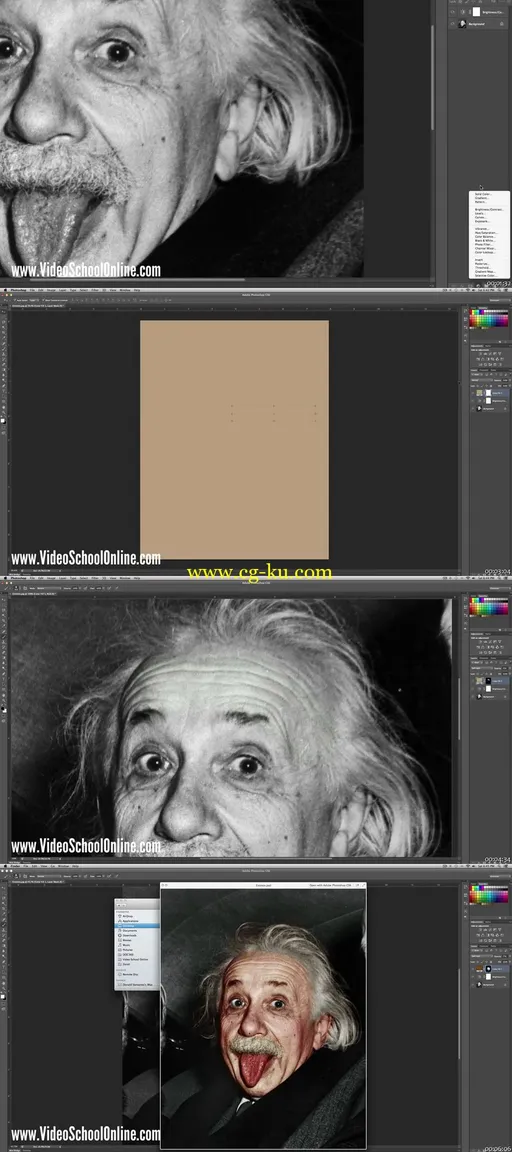Choose Gradient... from the adjustment popup menu

pyautogui.click(x=482, y=198)
